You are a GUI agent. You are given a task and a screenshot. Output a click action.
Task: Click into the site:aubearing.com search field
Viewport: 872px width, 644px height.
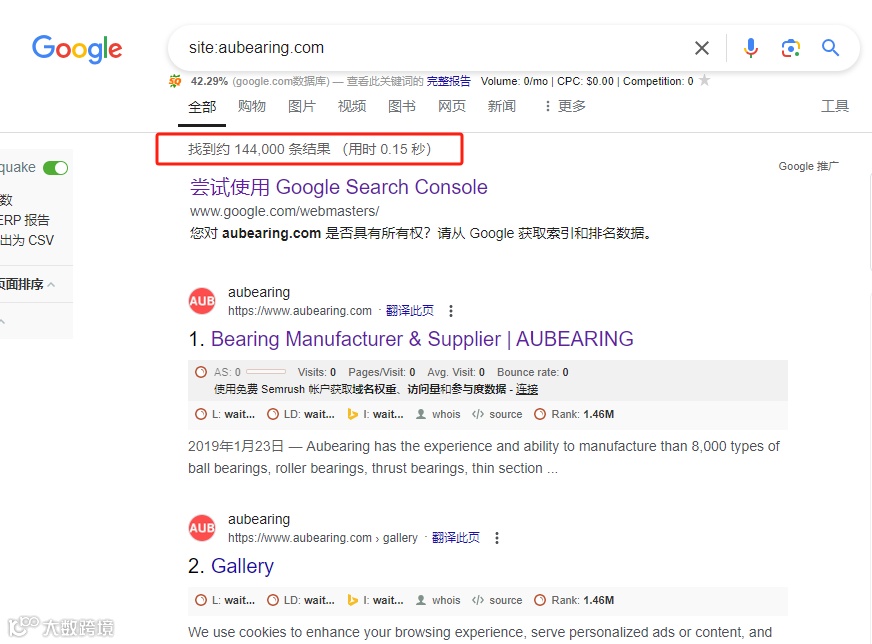[434, 48]
